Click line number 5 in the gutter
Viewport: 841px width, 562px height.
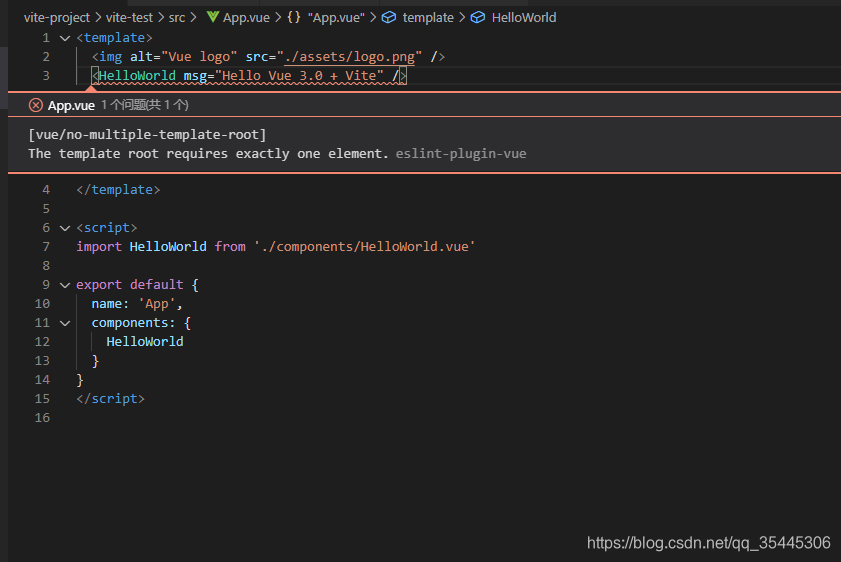point(46,209)
